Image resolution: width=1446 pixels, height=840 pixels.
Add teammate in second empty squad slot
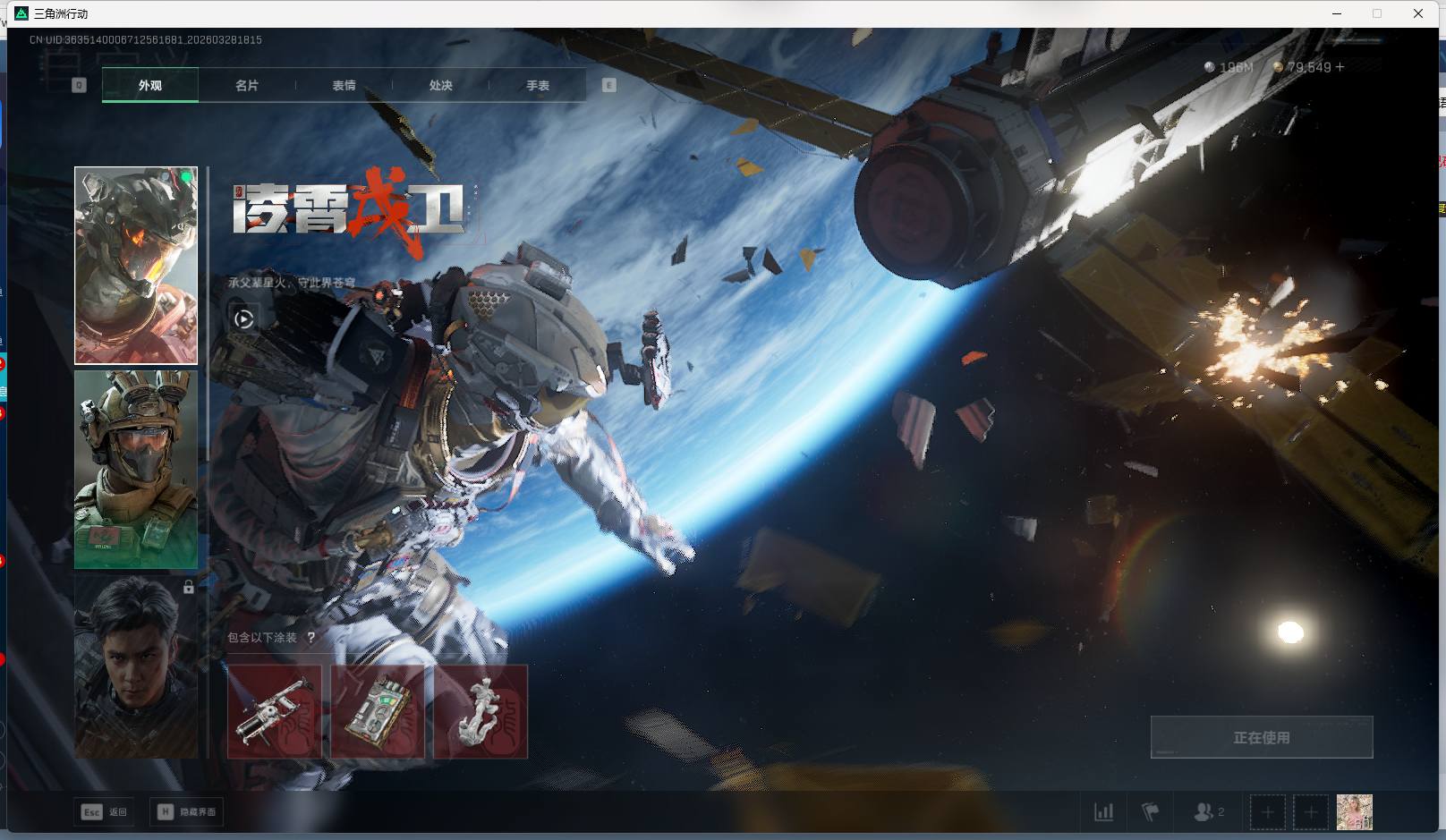pos(1310,812)
